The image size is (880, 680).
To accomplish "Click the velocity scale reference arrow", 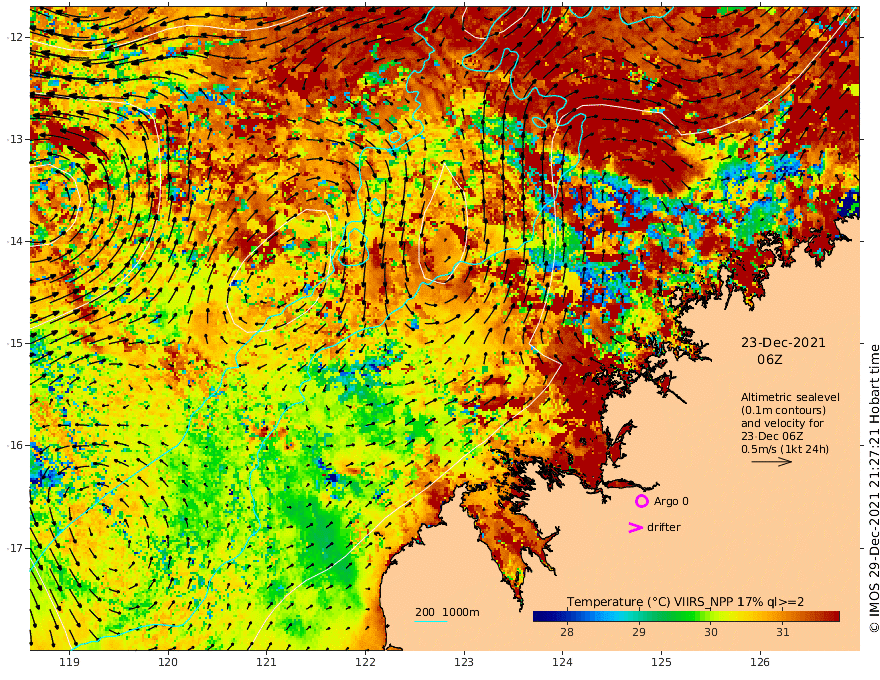I will [772, 462].
